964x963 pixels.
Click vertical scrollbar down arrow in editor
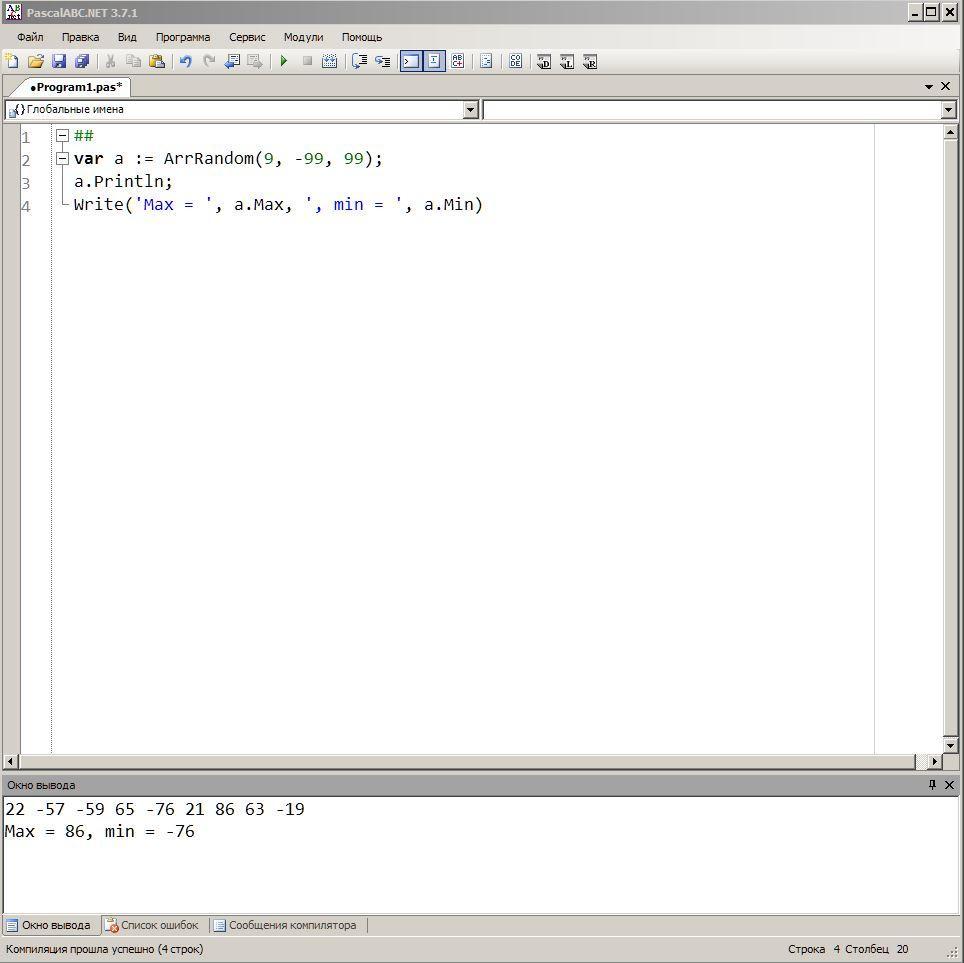pyautogui.click(x=950, y=745)
